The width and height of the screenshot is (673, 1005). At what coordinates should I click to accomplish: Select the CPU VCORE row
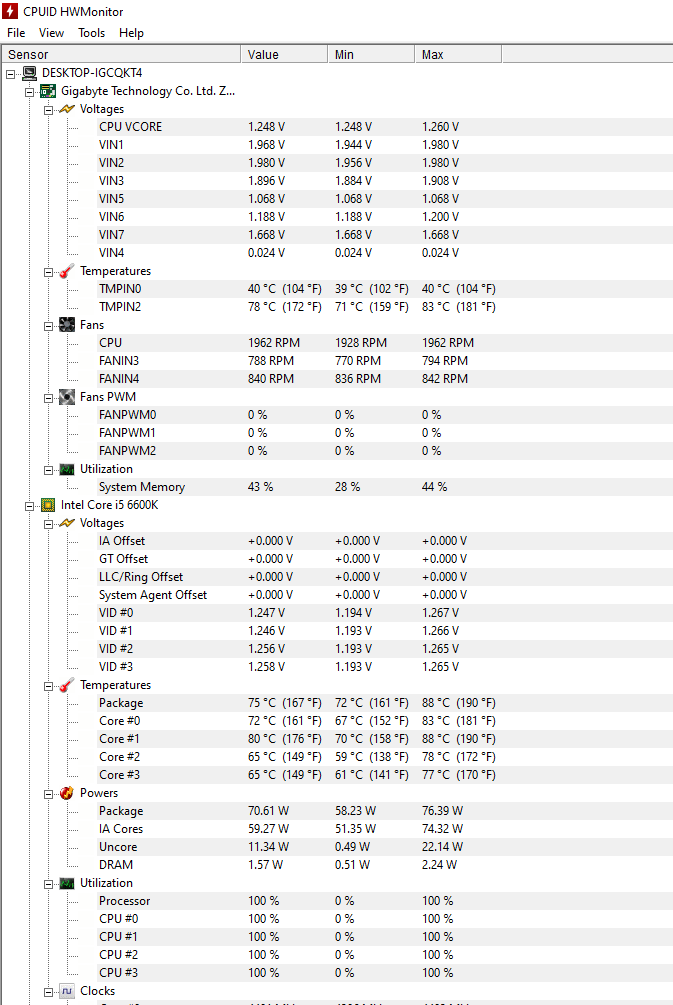130,127
